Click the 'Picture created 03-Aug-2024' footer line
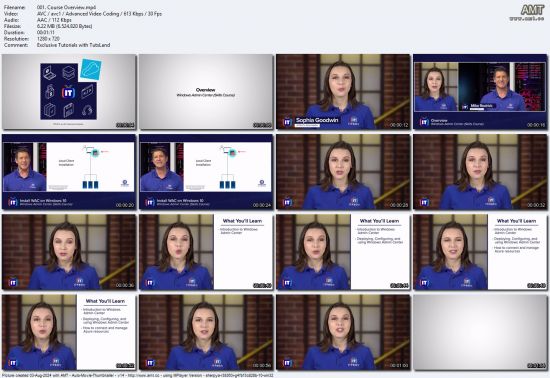Screen dimensions: 550x378 [138, 375]
